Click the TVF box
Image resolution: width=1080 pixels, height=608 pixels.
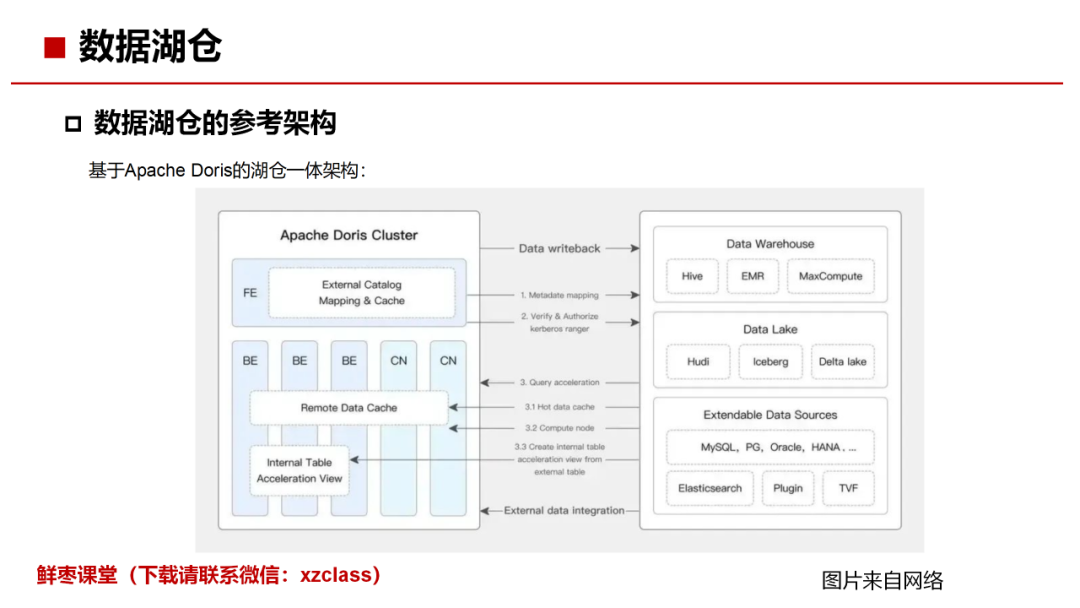pos(848,489)
